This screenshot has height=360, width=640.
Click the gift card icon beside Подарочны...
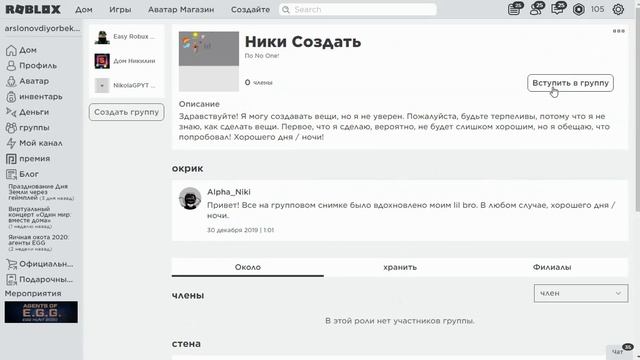11,280
